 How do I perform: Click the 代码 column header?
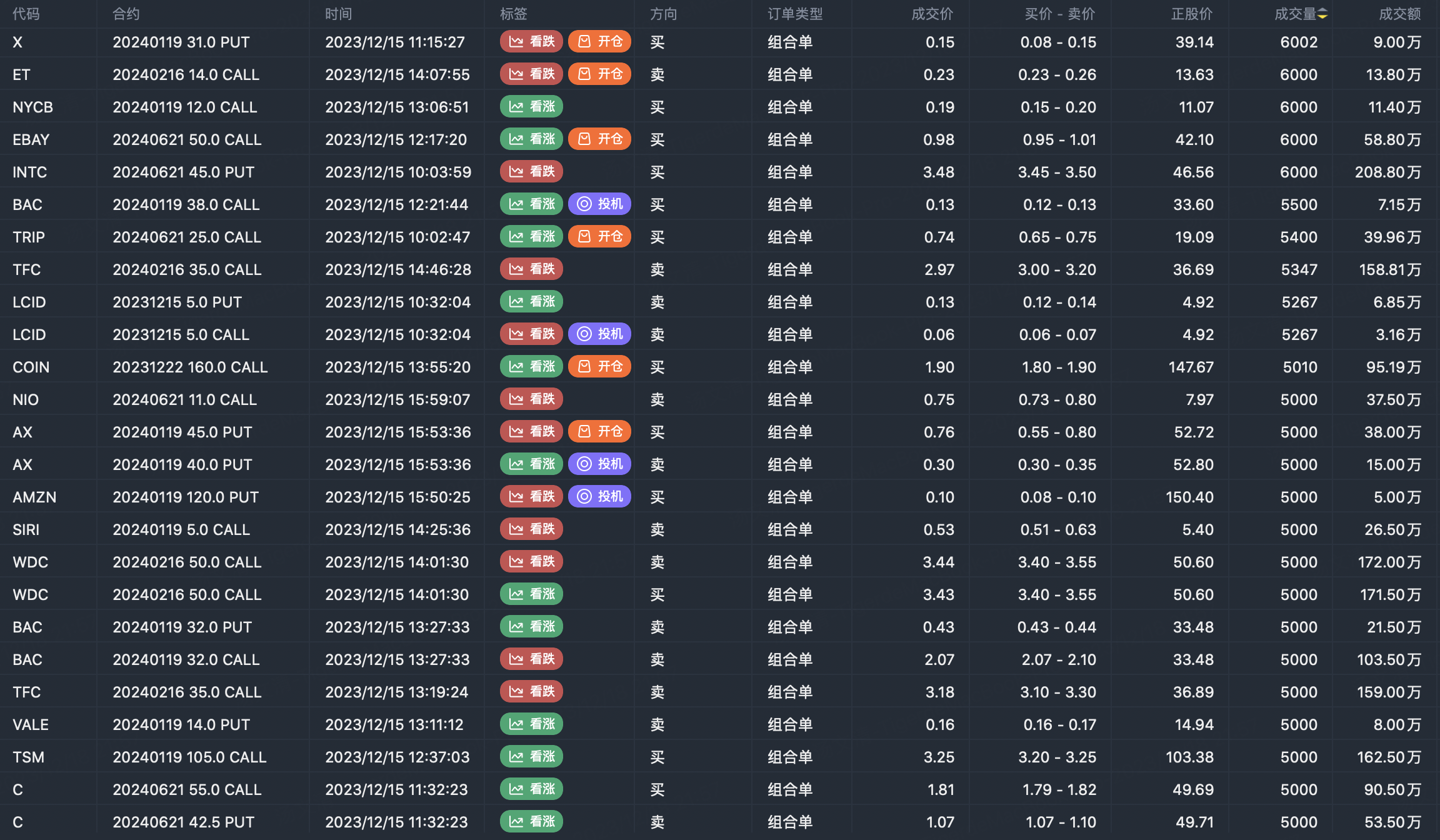[x=26, y=14]
